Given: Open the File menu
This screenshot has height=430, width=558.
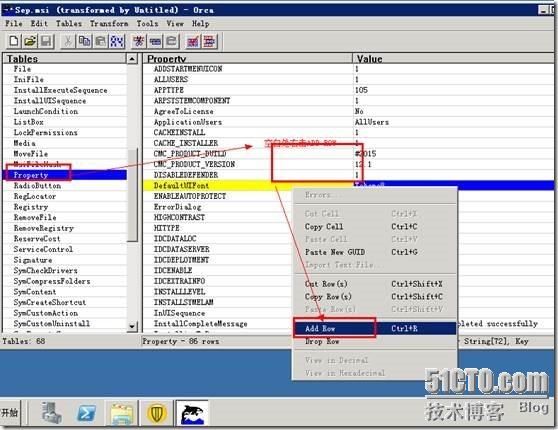Looking at the screenshot, I should point(14,23).
